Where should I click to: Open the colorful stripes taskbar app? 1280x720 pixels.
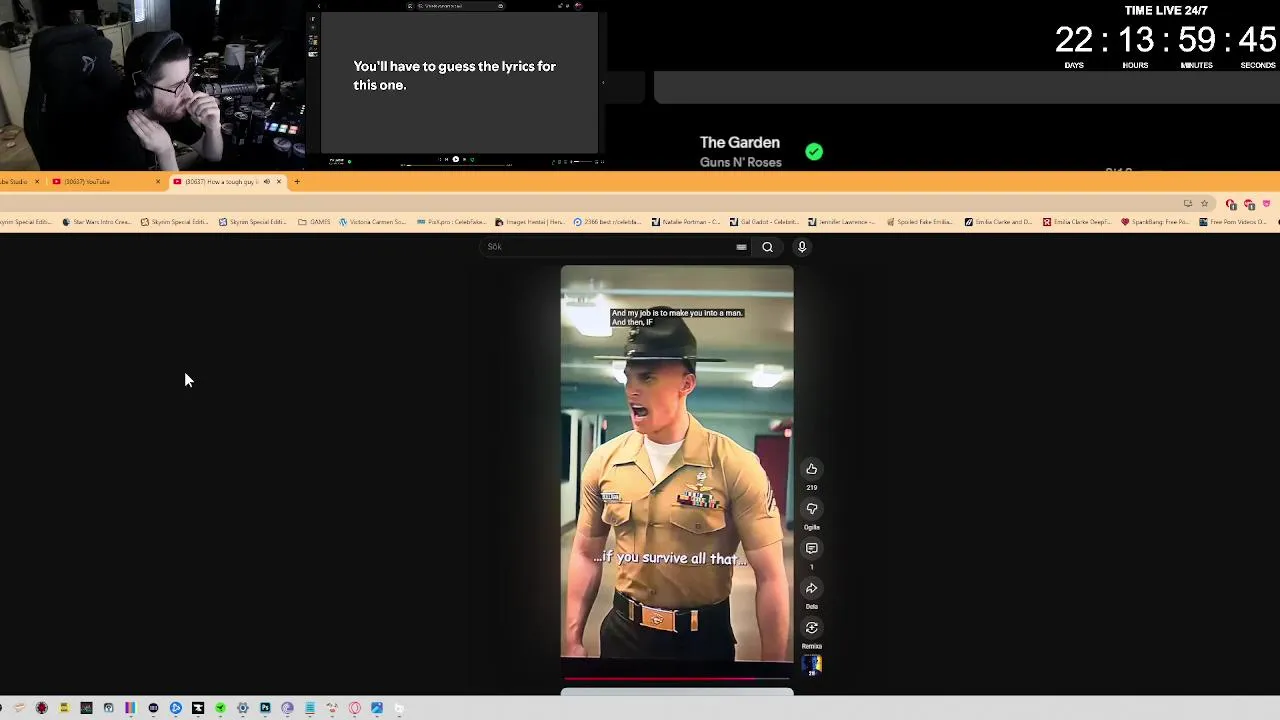coord(130,708)
